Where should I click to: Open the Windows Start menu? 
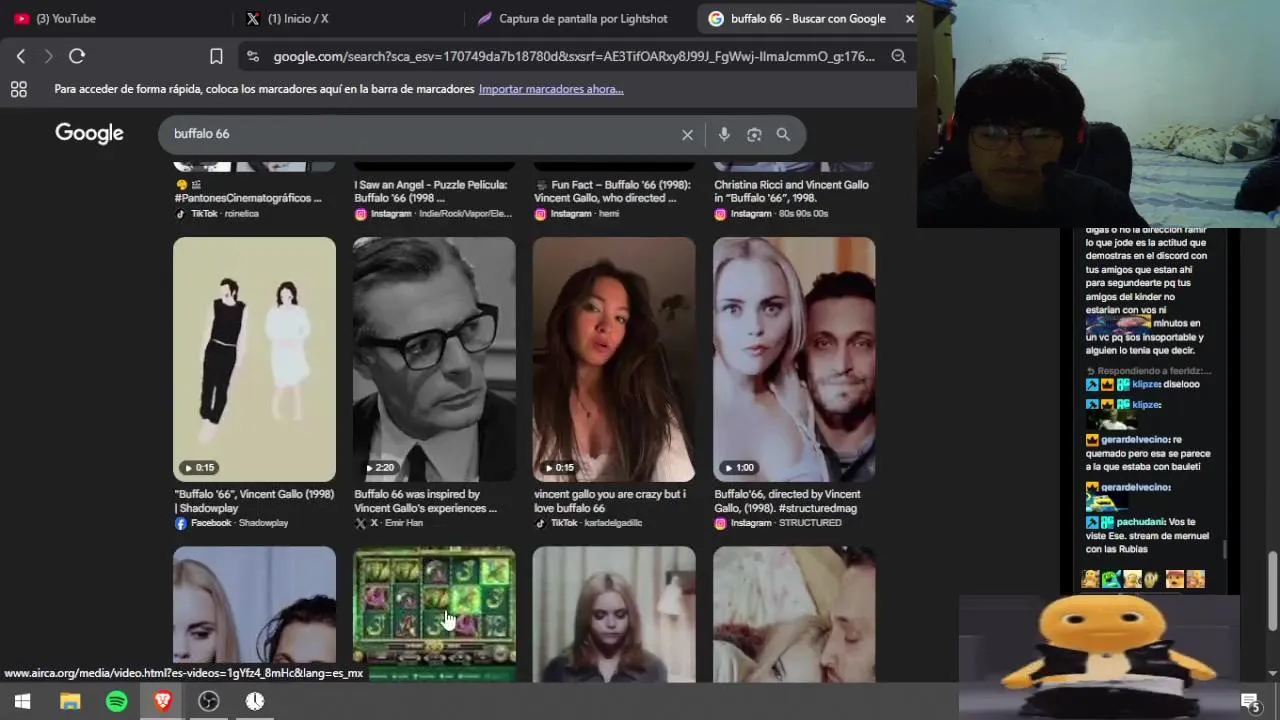[x=22, y=701]
